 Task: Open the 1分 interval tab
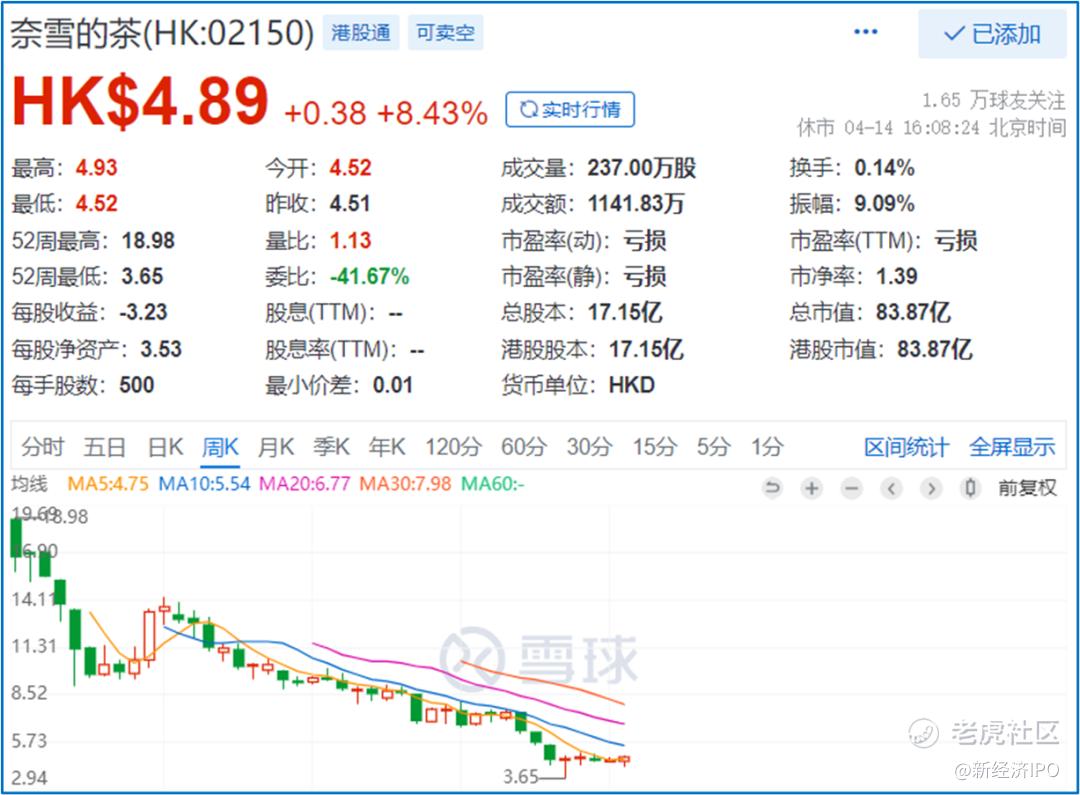[x=767, y=447]
